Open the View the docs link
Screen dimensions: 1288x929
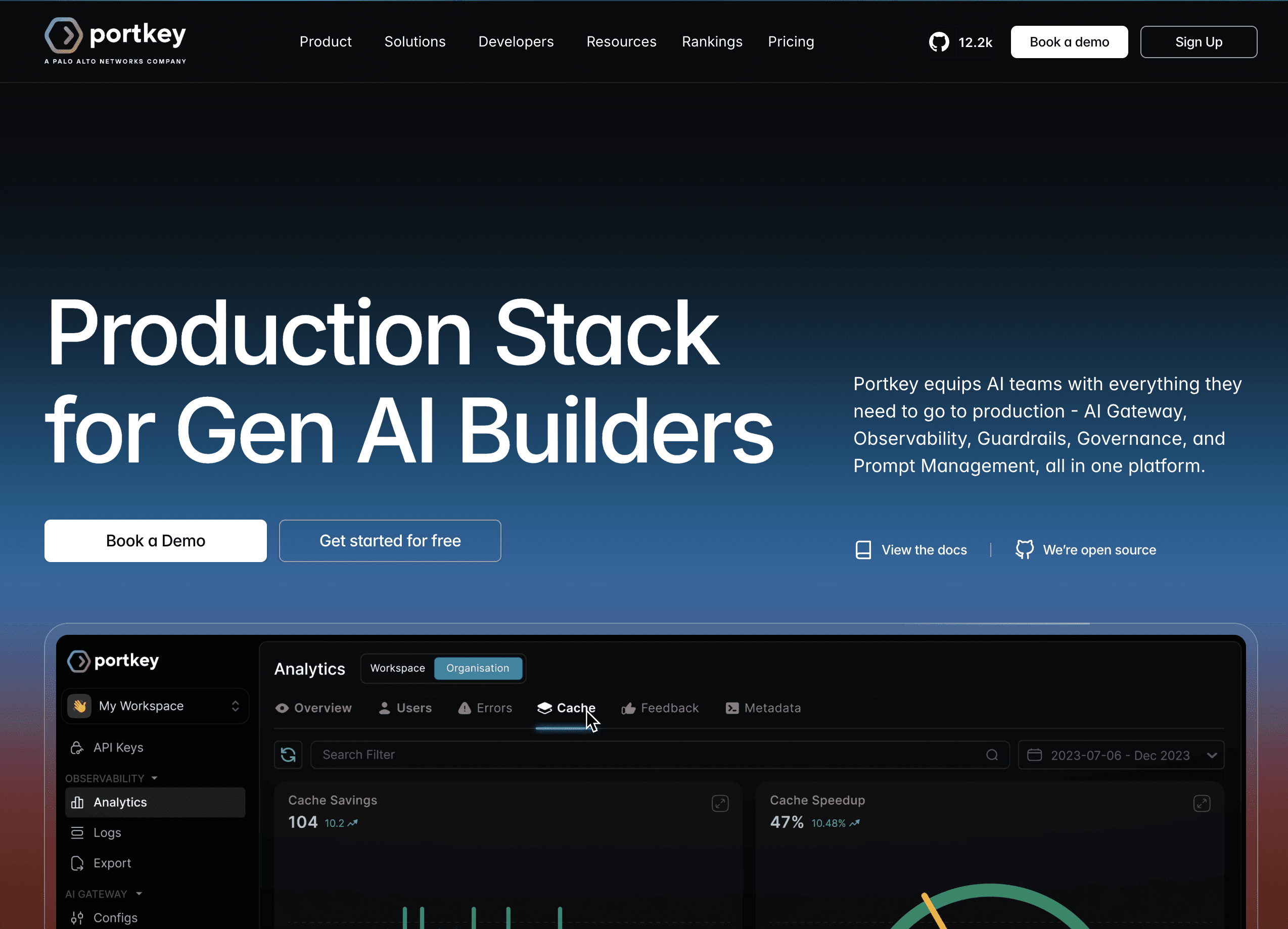(911, 550)
